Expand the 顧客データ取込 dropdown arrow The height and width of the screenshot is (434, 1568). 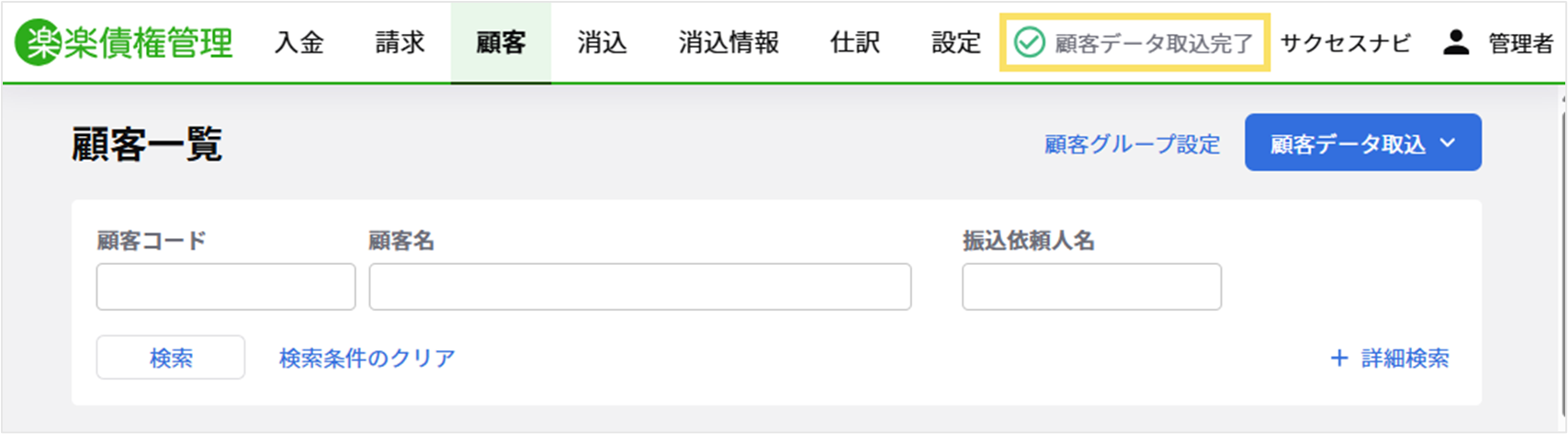1449,143
